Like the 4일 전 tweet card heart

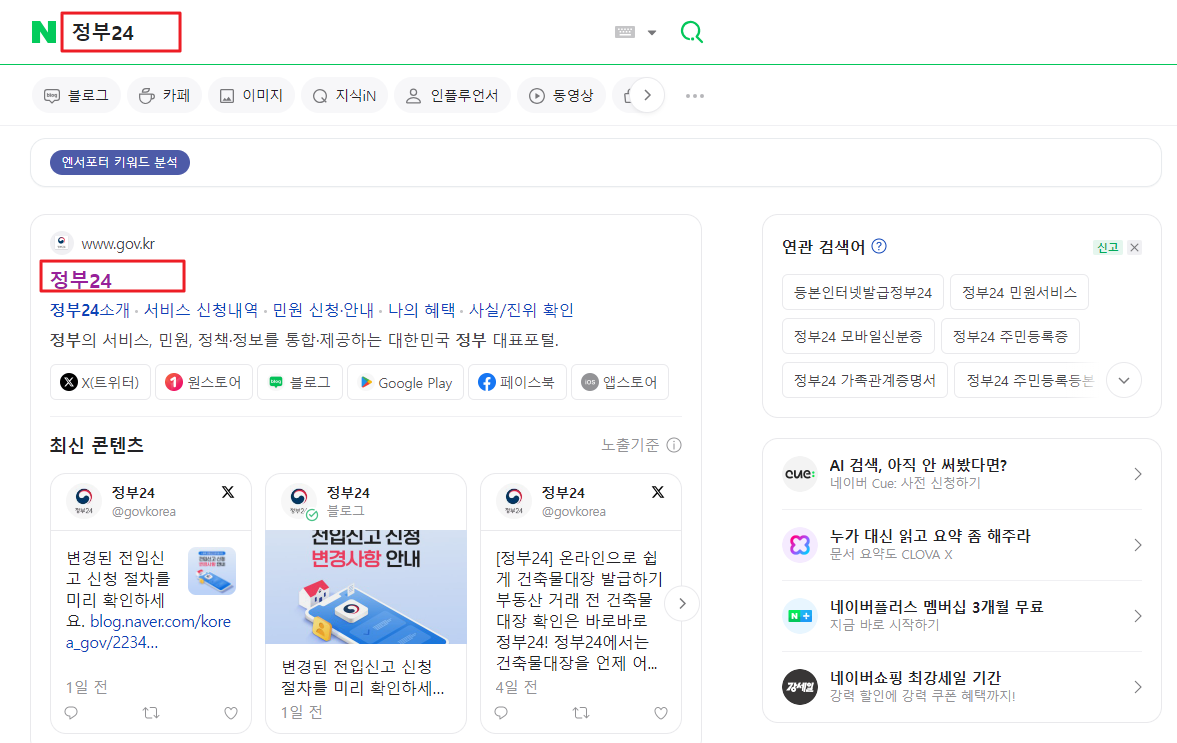(x=661, y=712)
